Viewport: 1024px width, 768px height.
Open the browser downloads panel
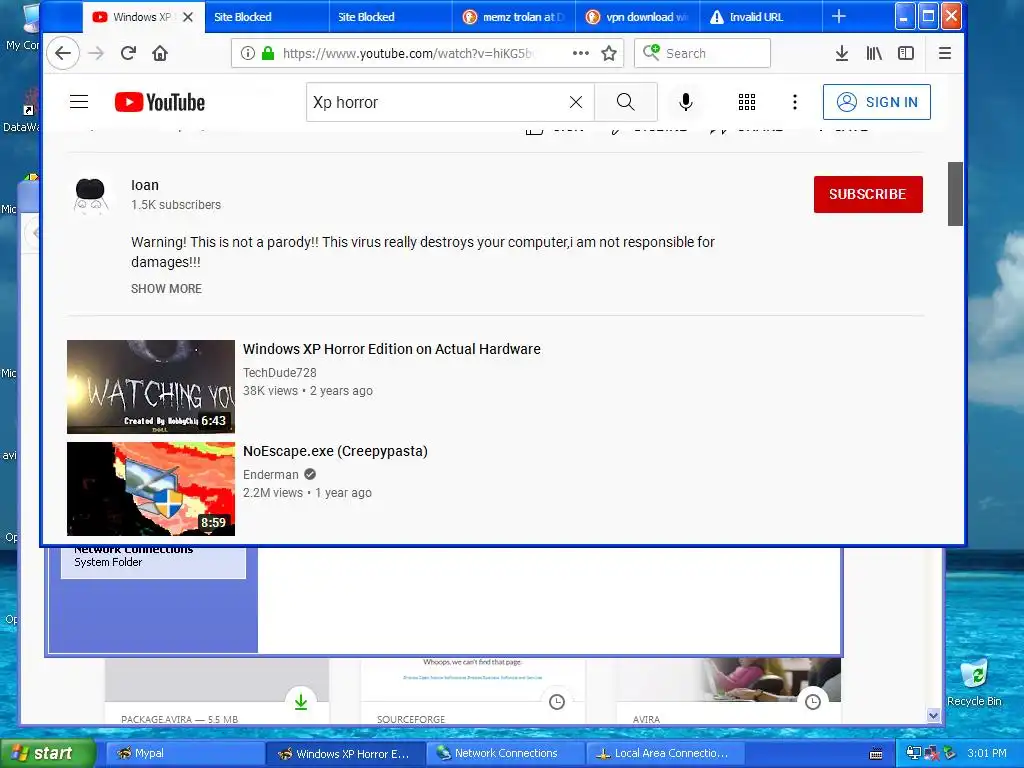tap(842, 53)
